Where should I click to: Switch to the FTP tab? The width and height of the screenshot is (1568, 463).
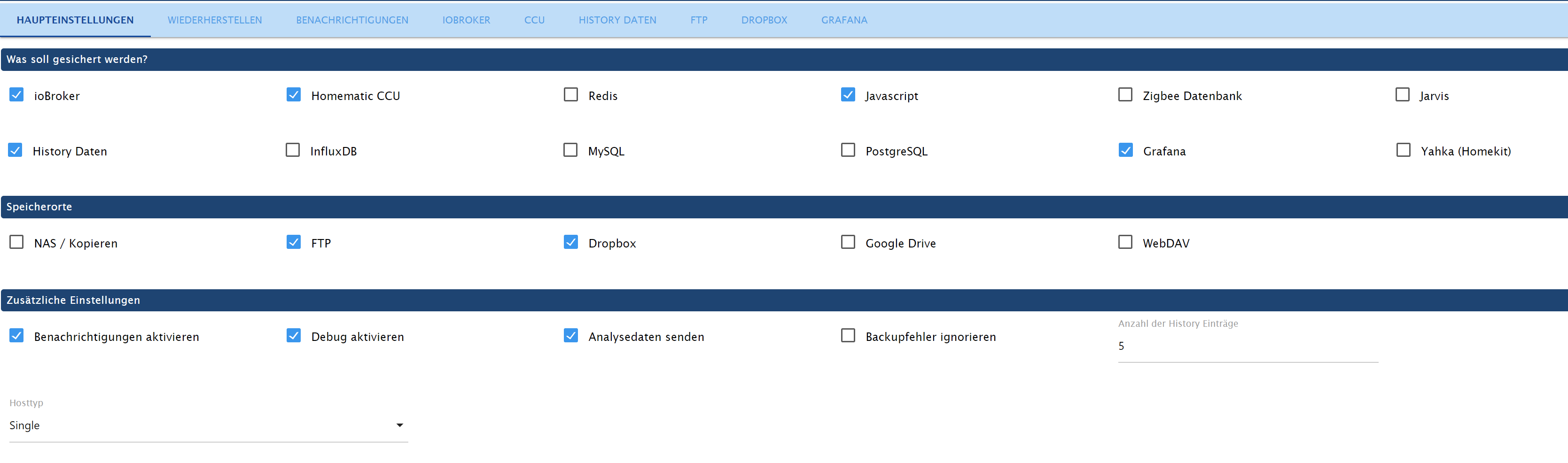click(x=699, y=20)
